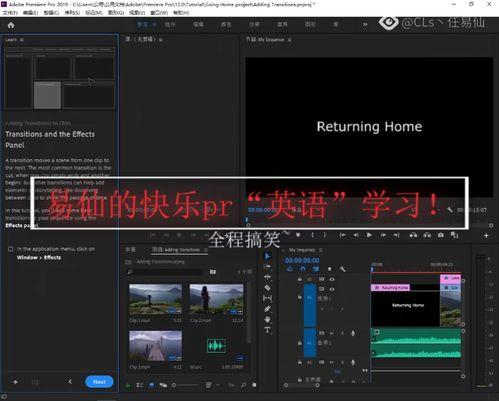The image size is (499, 401).
Task: Open Comparison View in Program monitor
Action: click(x=454, y=235)
